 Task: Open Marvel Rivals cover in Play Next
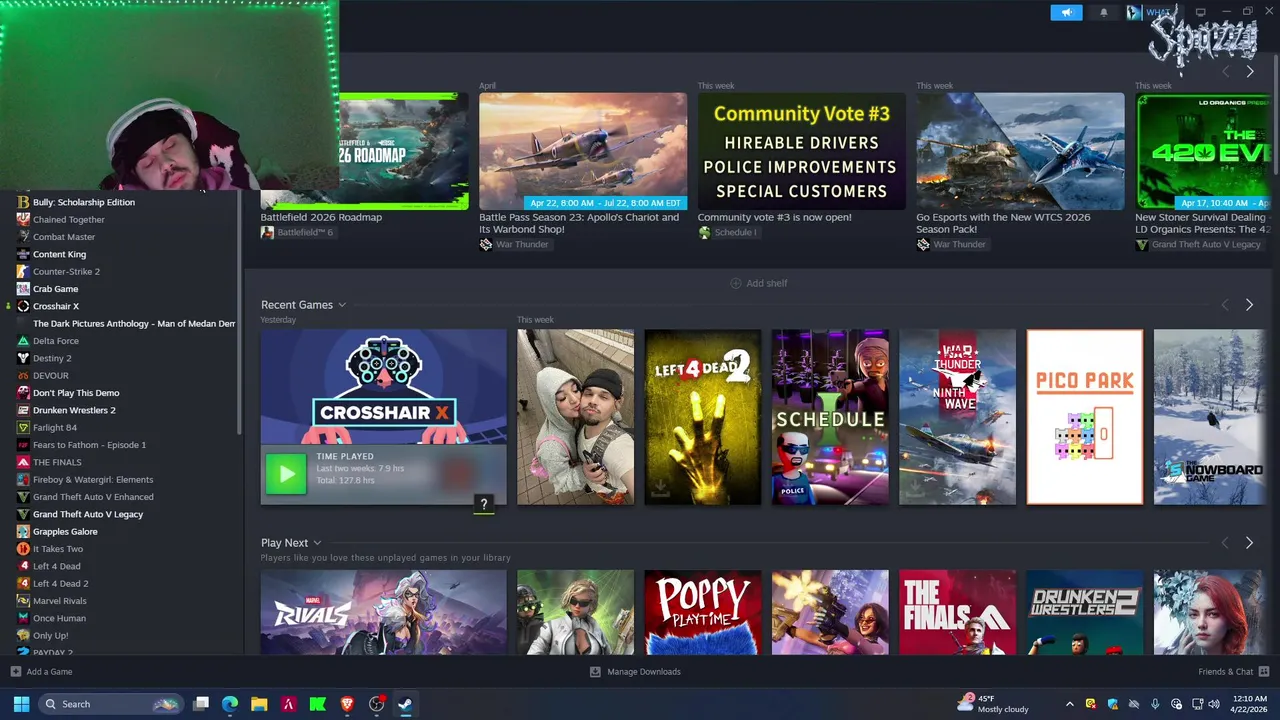pos(384,612)
